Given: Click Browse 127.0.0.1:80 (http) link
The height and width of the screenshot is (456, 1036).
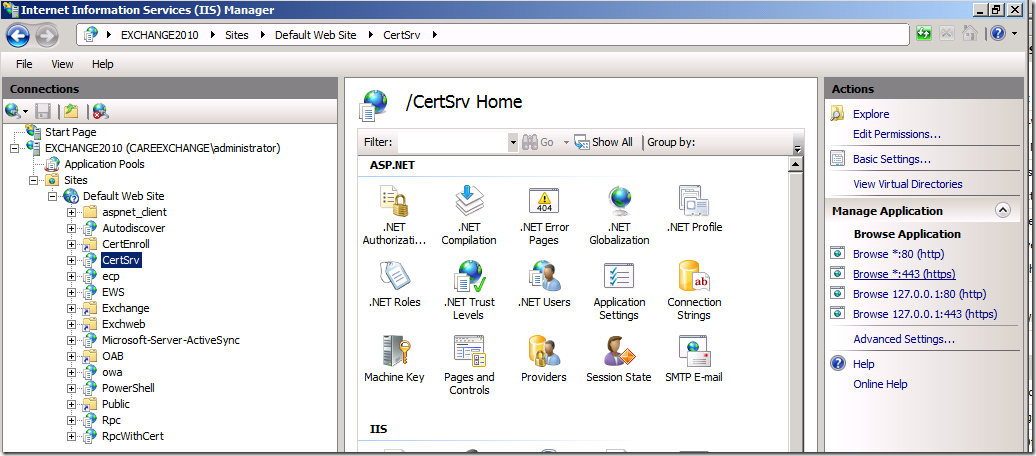Looking at the screenshot, I should pos(919,293).
